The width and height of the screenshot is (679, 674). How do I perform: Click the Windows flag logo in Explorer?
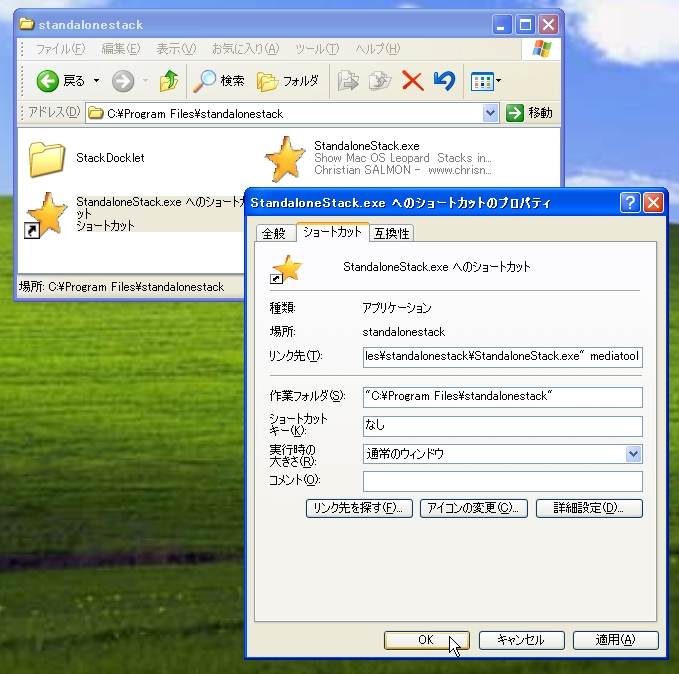542,49
